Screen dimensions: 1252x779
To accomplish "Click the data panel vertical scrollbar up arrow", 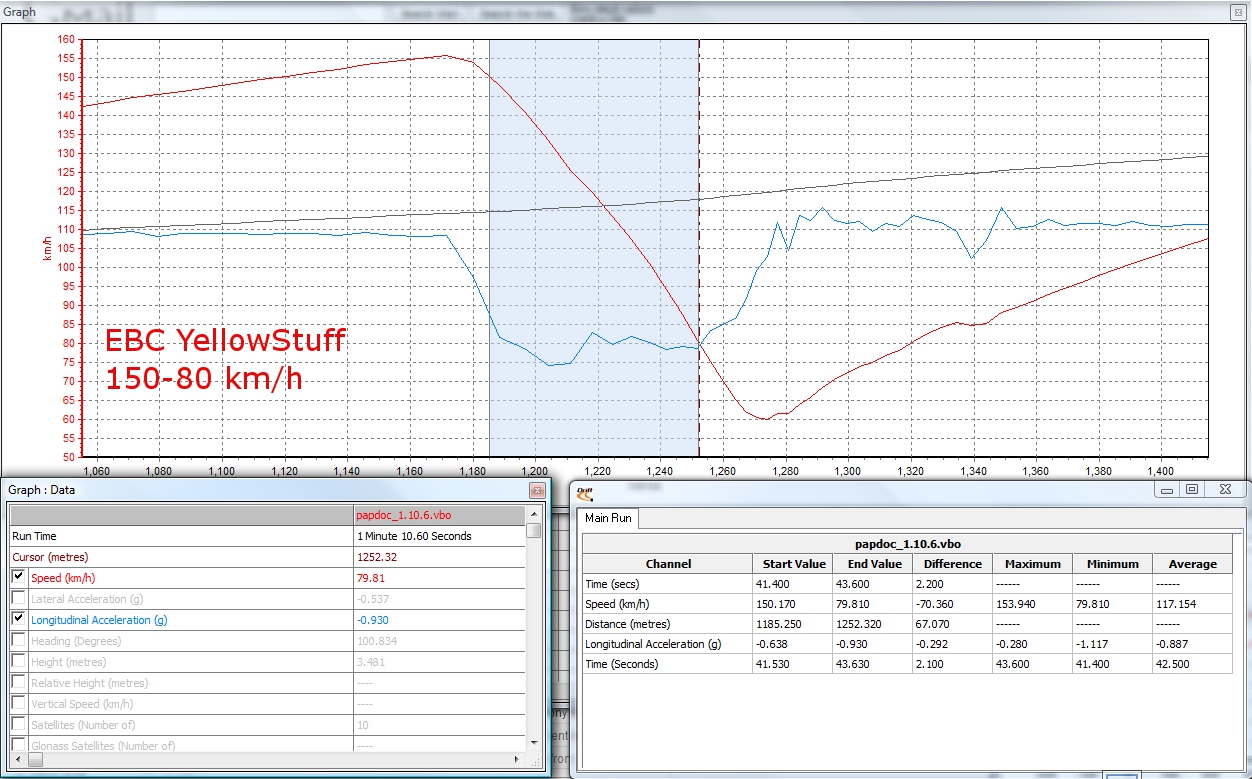I will (x=534, y=513).
